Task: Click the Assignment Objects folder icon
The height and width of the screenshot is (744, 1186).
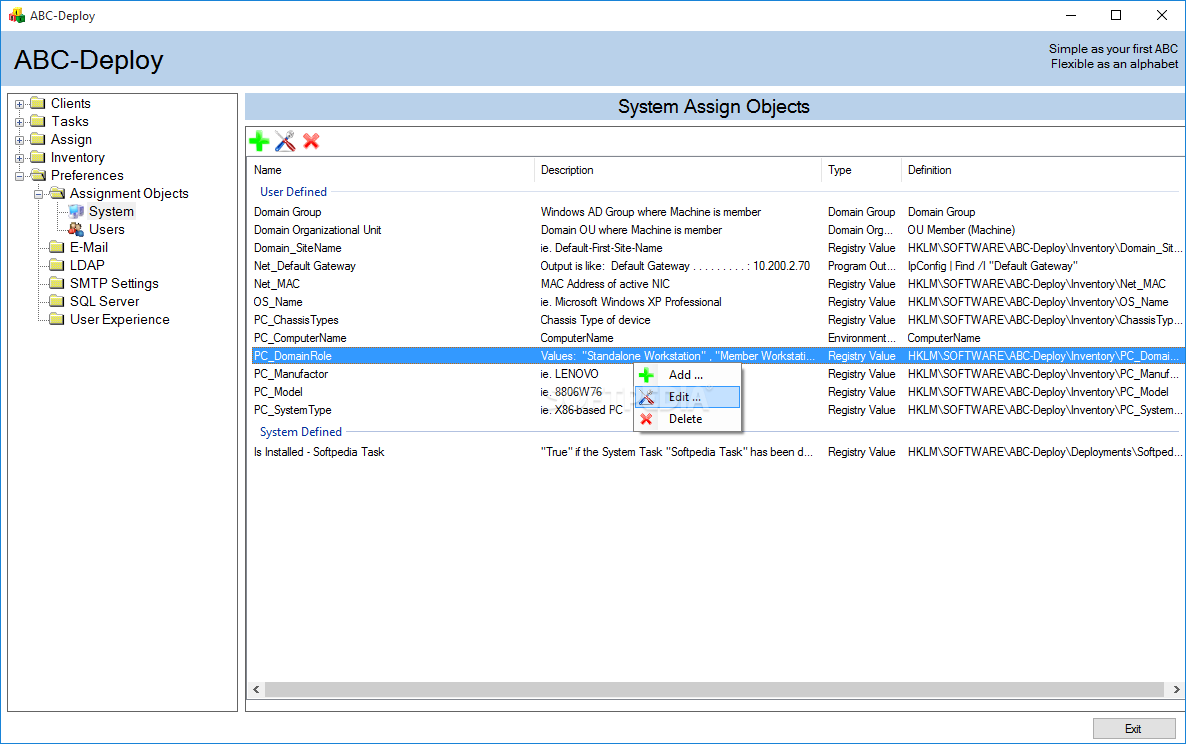Action: pos(57,194)
